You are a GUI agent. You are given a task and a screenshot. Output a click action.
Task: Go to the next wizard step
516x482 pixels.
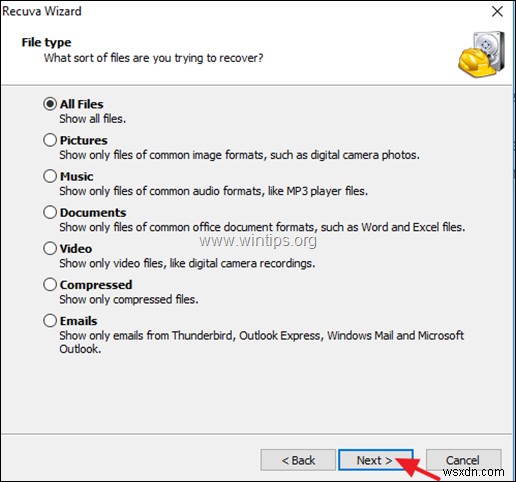point(376,460)
